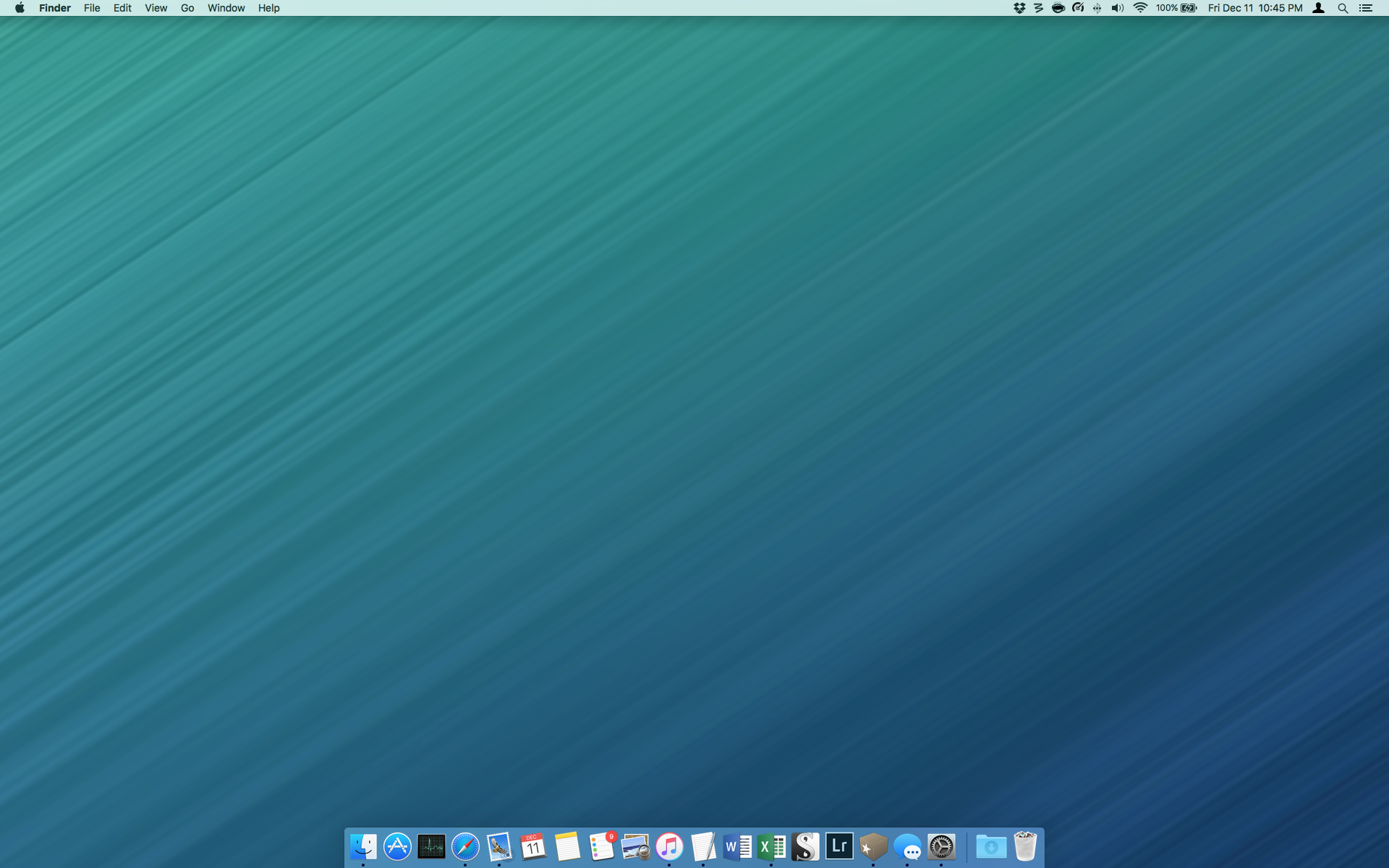Viewport: 1389px width, 868px height.
Task: Click the Bluetooth status icon
Action: (1097, 8)
